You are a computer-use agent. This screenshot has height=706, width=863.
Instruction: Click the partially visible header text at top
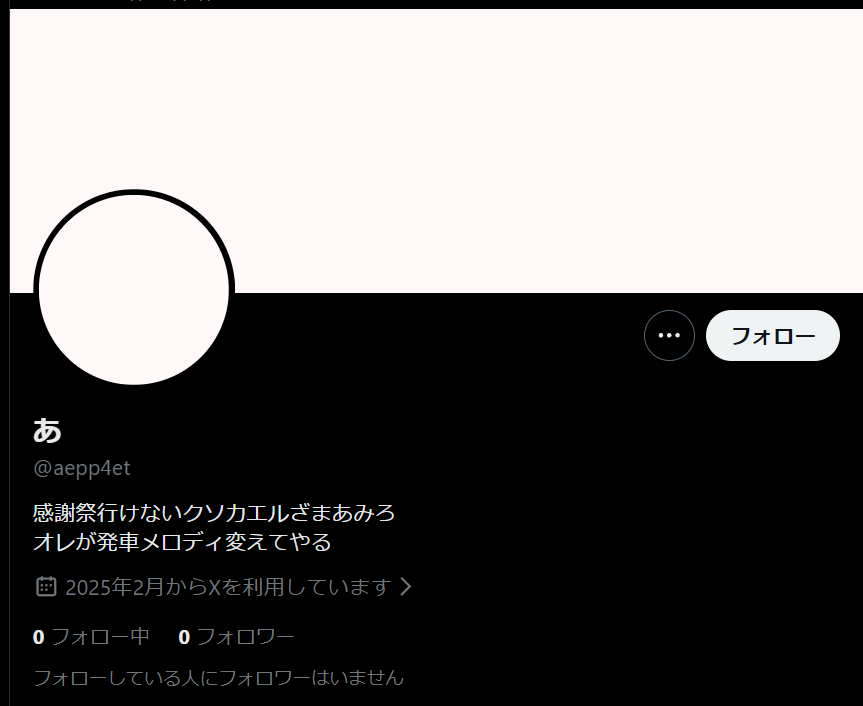[171, 2]
